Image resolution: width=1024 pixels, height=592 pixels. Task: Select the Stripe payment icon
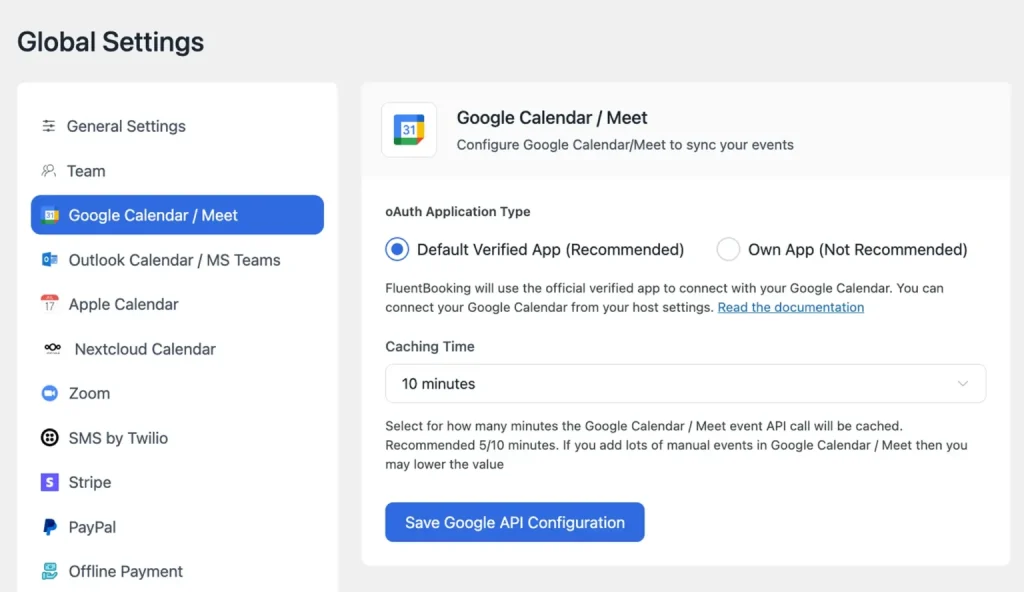pos(52,482)
